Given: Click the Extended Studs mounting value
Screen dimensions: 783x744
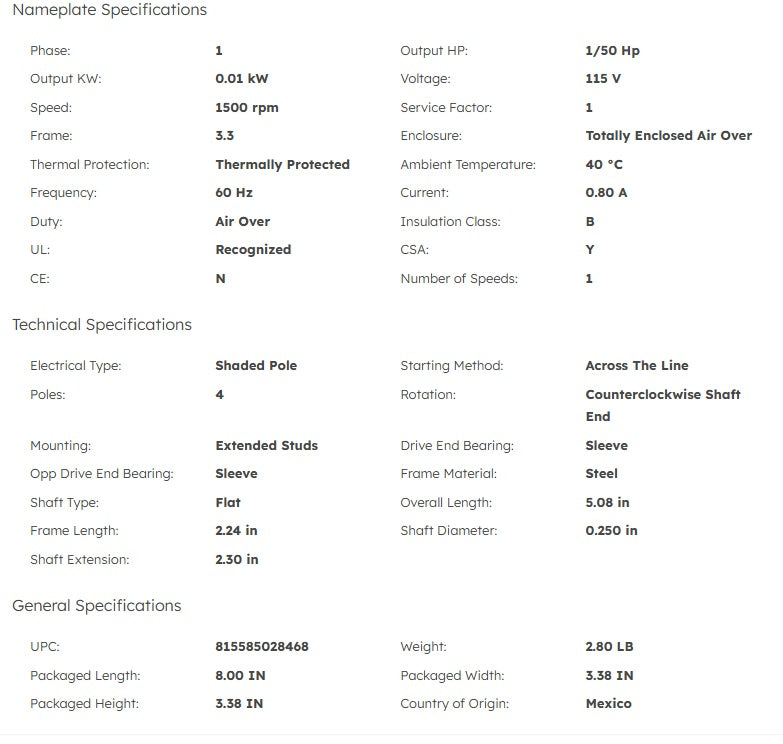Looking at the screenshot, I should [x=265, y=446].
